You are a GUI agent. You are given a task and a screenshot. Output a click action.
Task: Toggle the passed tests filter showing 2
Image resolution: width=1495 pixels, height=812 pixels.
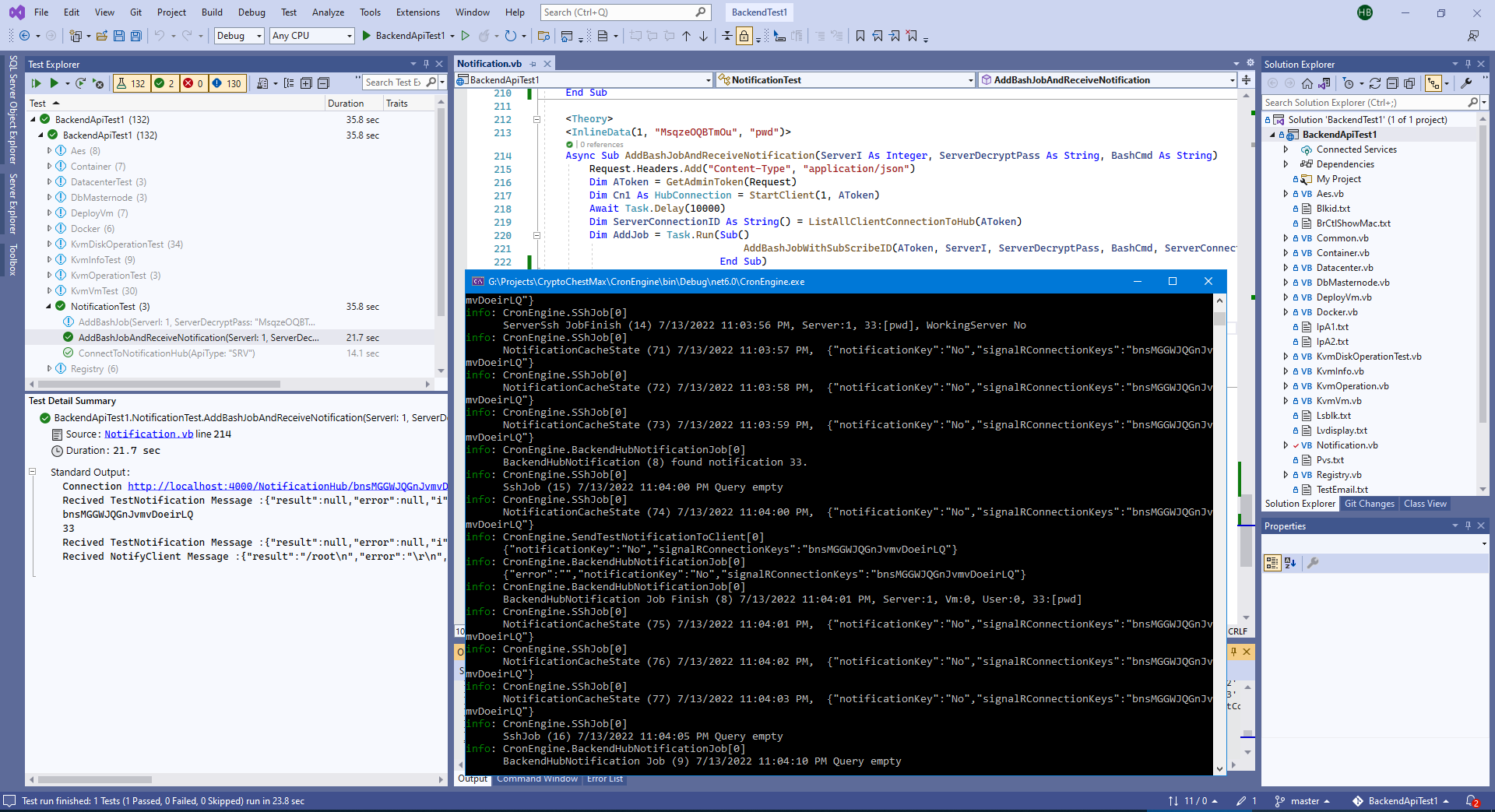tap(164, 83)
